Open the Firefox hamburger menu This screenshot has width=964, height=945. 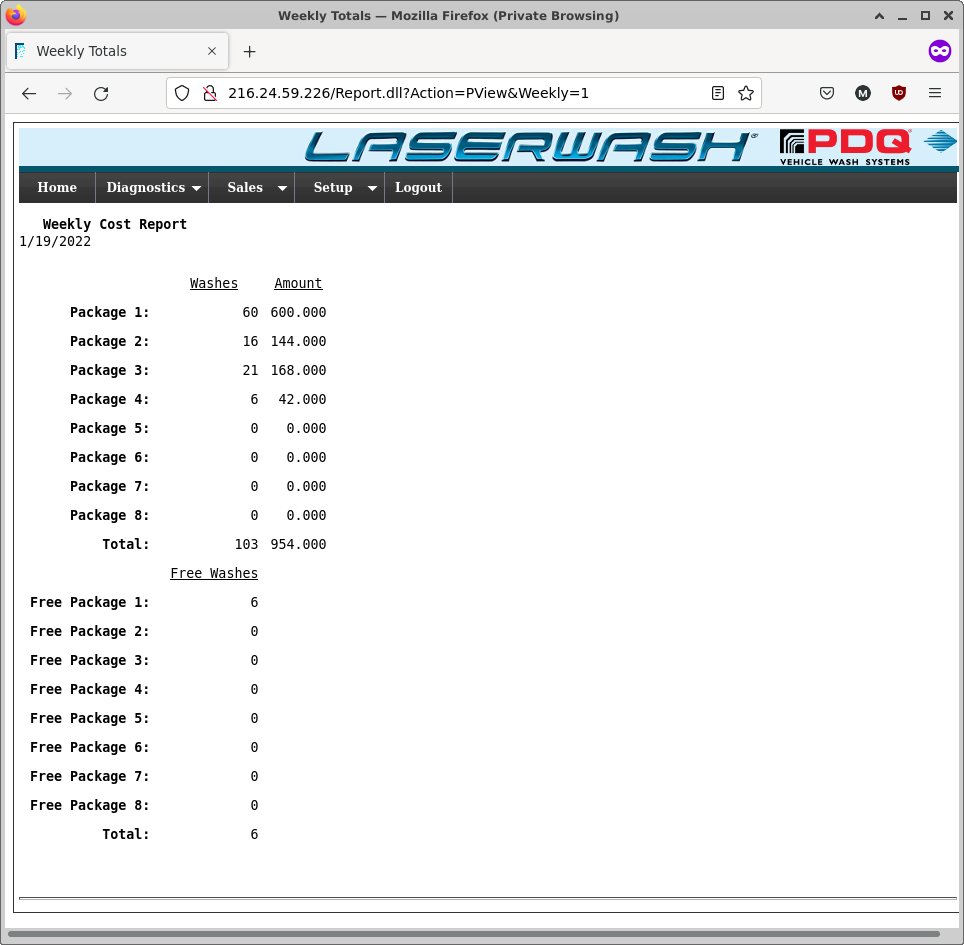[x=934, y=93]
